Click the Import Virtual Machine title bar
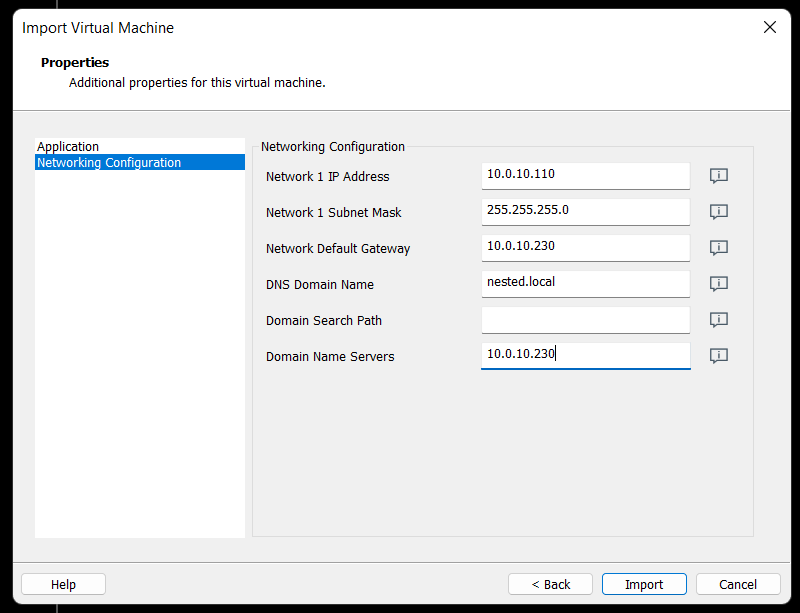The height and width of the screenshot is (613, 800). 400,28
